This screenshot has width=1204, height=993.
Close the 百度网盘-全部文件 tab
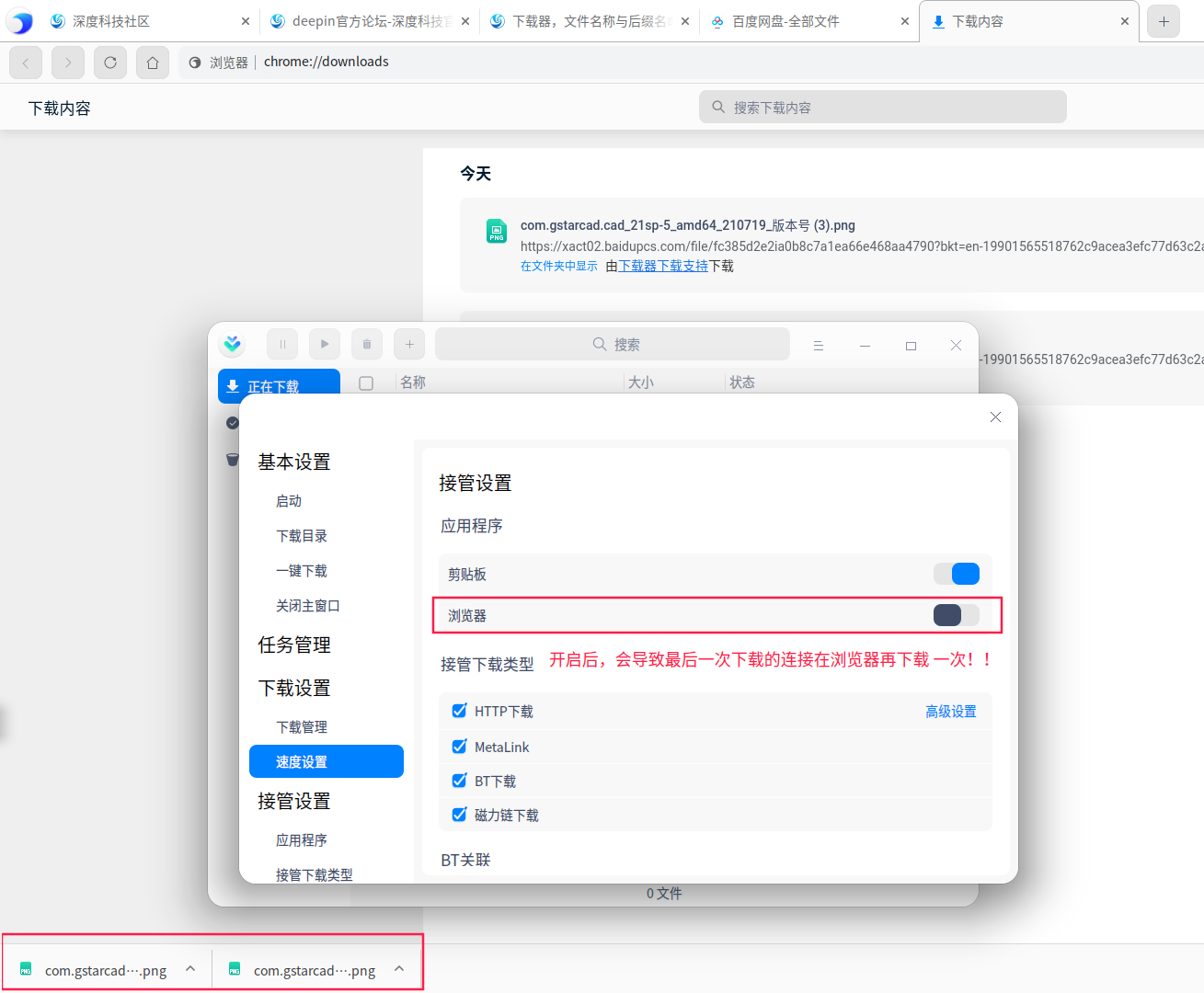tap(905, 21)
